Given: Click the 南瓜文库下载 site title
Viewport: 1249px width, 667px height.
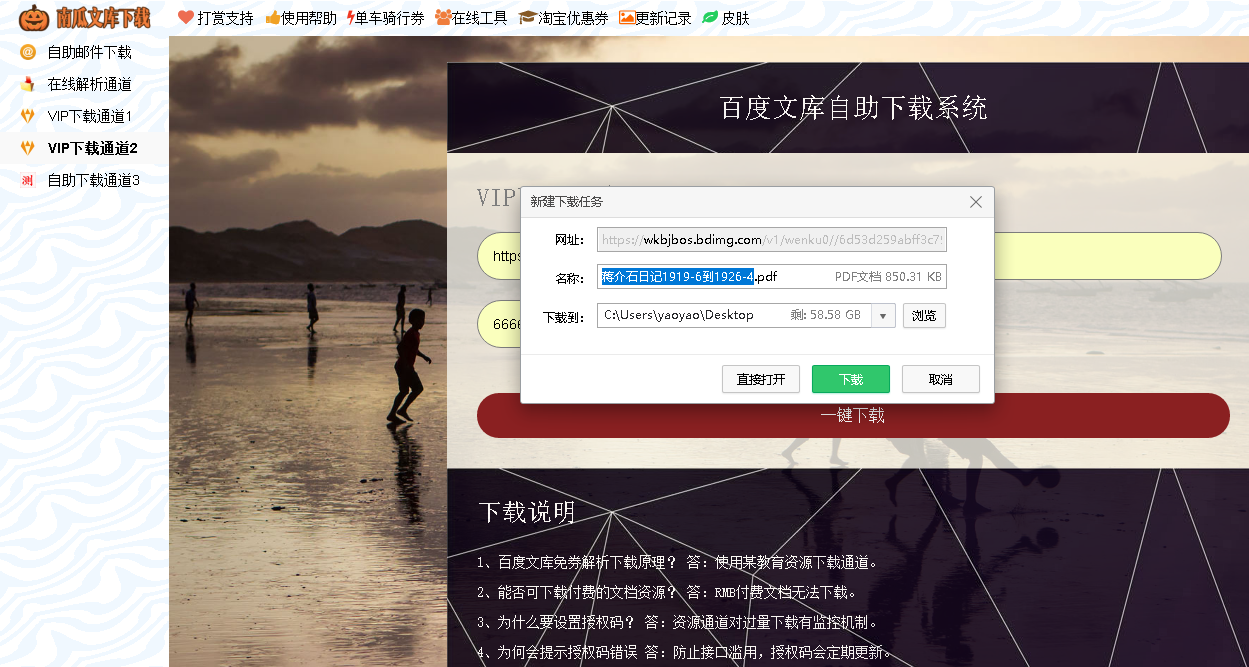Looking at the screenshot, I should (x=103, y=17).
